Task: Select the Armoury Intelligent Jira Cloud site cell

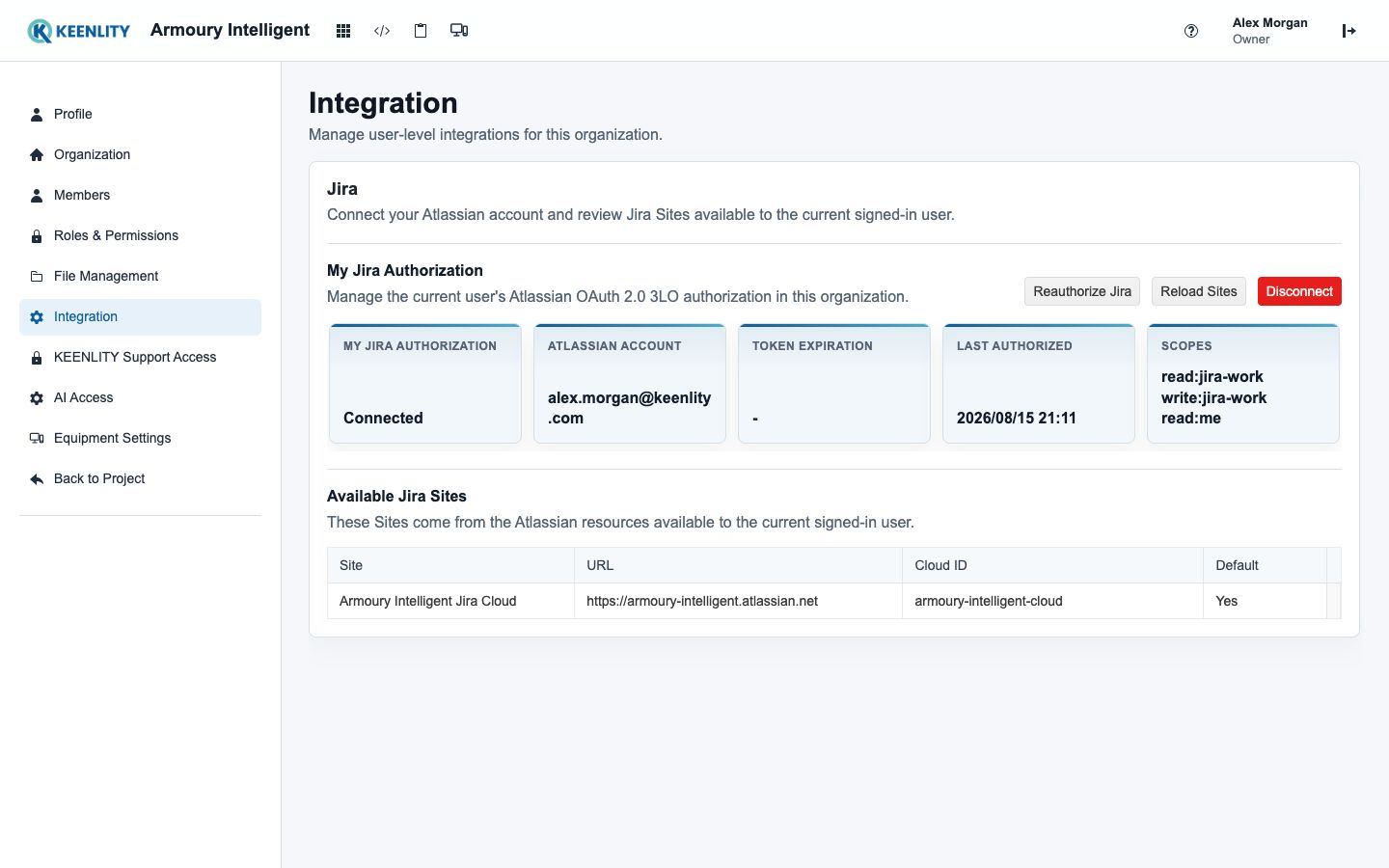Action: coord(451,601)
